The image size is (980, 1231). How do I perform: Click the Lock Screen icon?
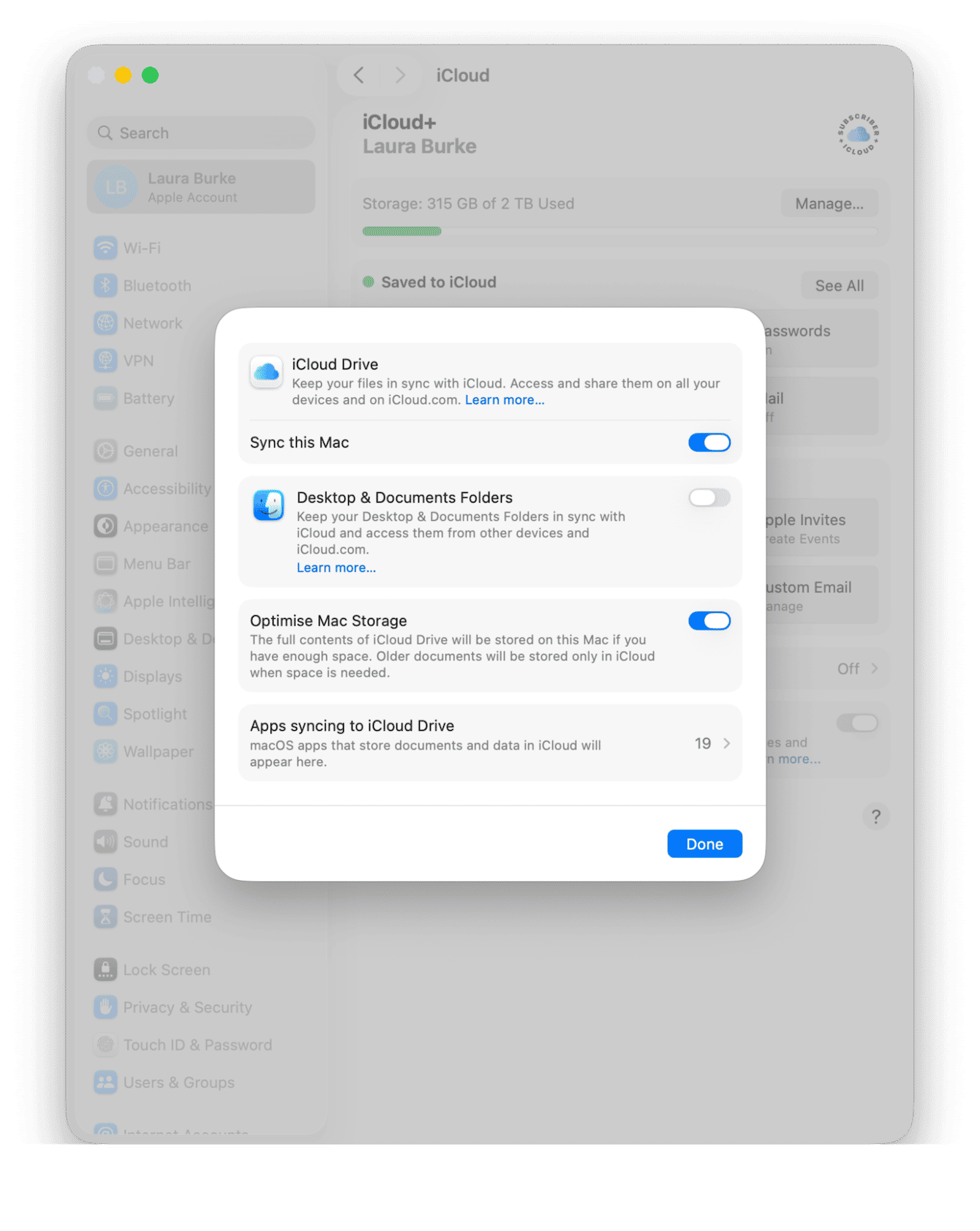click(x=105, y=970)
